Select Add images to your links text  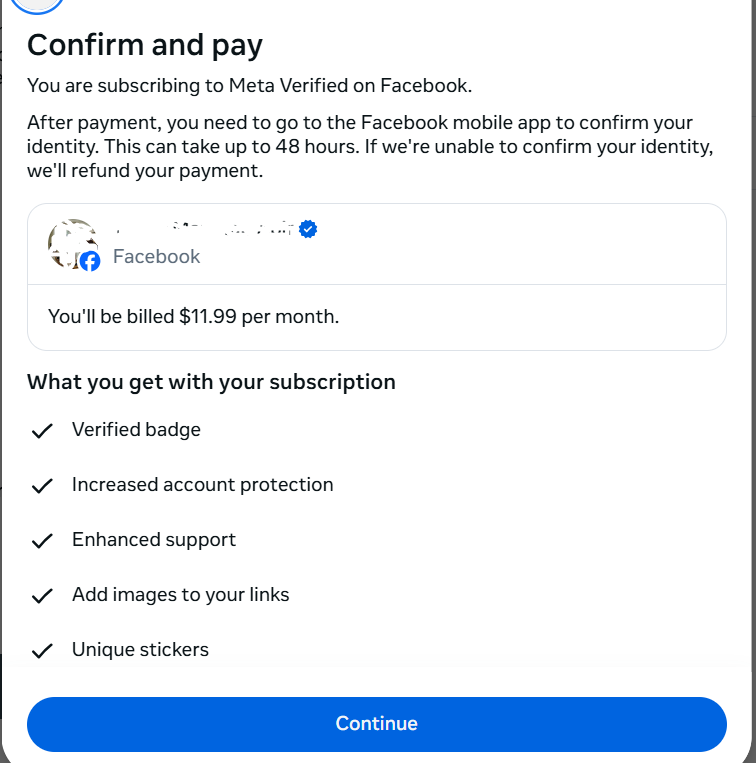[180, 595]
